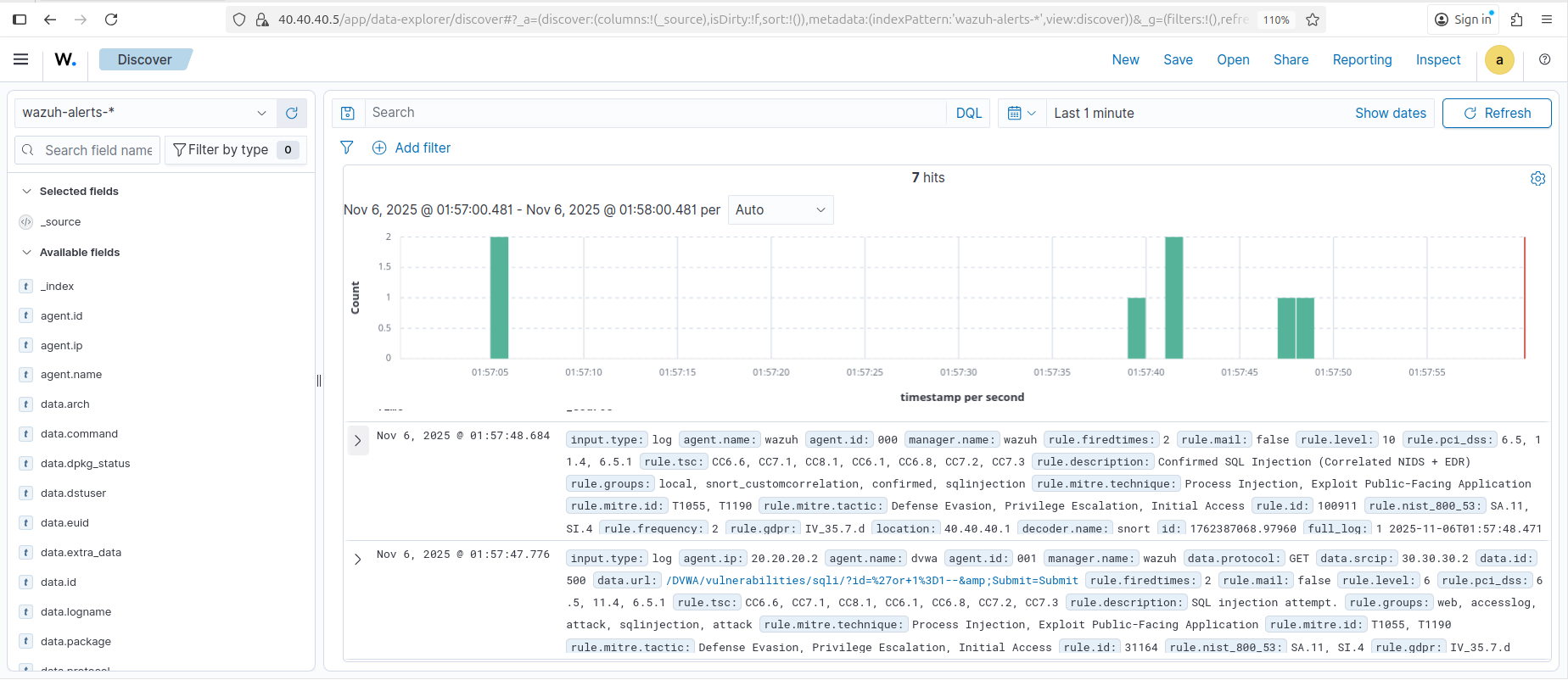The width and height of the screenshot is (1568, 680).
Task: Open the DVWA sqli URL link
Action: (x=872, y=581)
